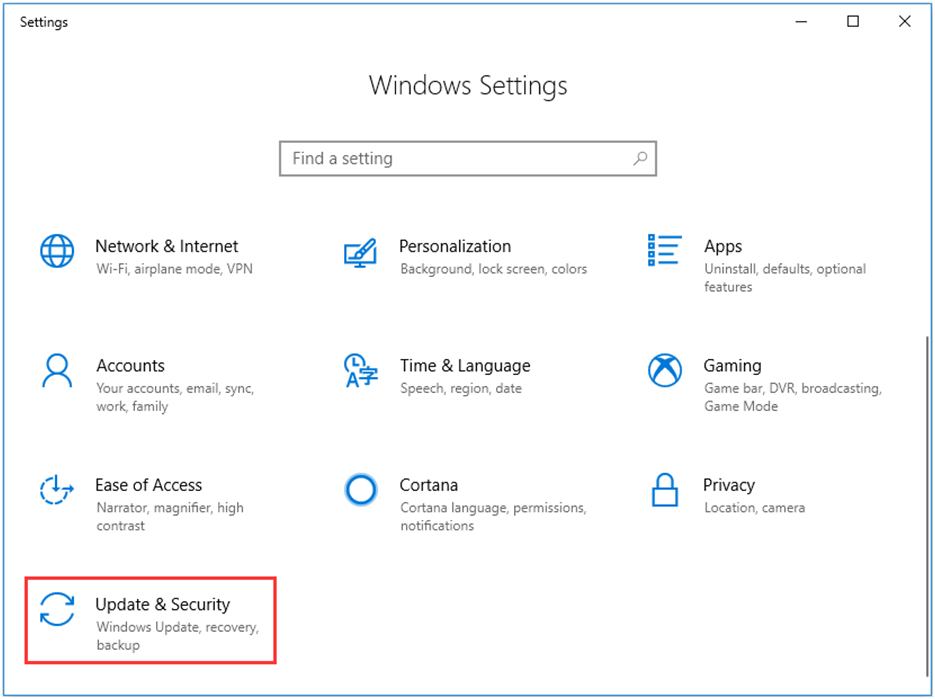The height and width of the screenshot is (699, 935).
Task: Click 'Location, camera' description
Action: coord(754,508)
